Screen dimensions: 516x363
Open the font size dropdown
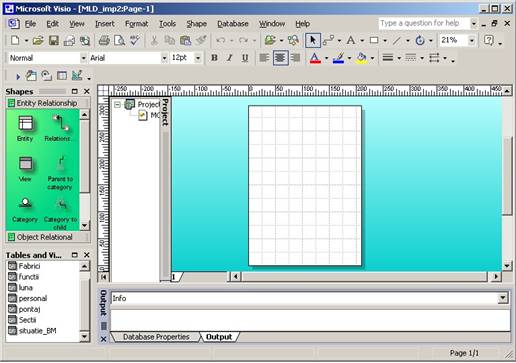[x=198, y=58]
